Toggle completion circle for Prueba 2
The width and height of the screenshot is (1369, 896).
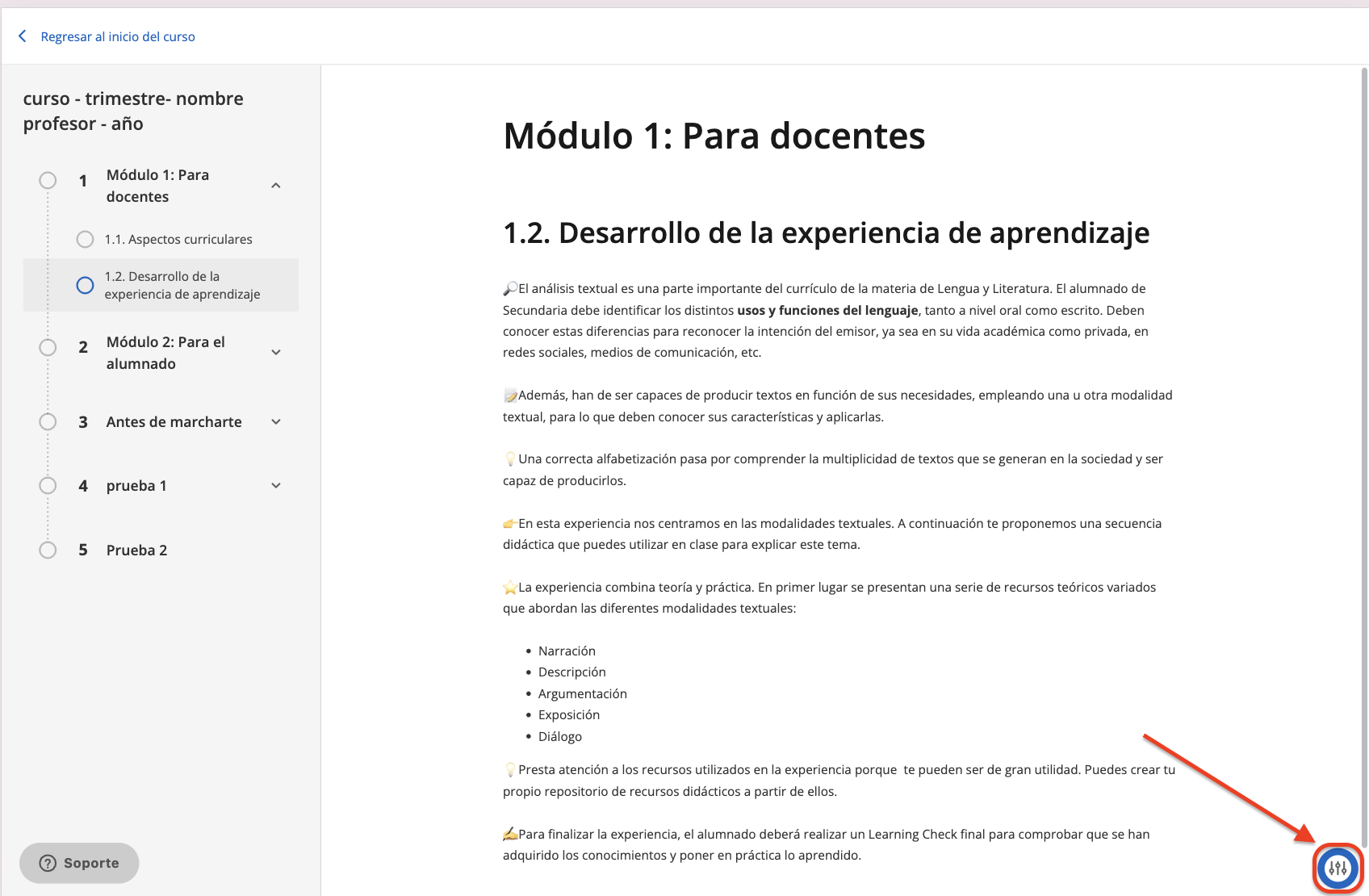[x=48, y=550]
